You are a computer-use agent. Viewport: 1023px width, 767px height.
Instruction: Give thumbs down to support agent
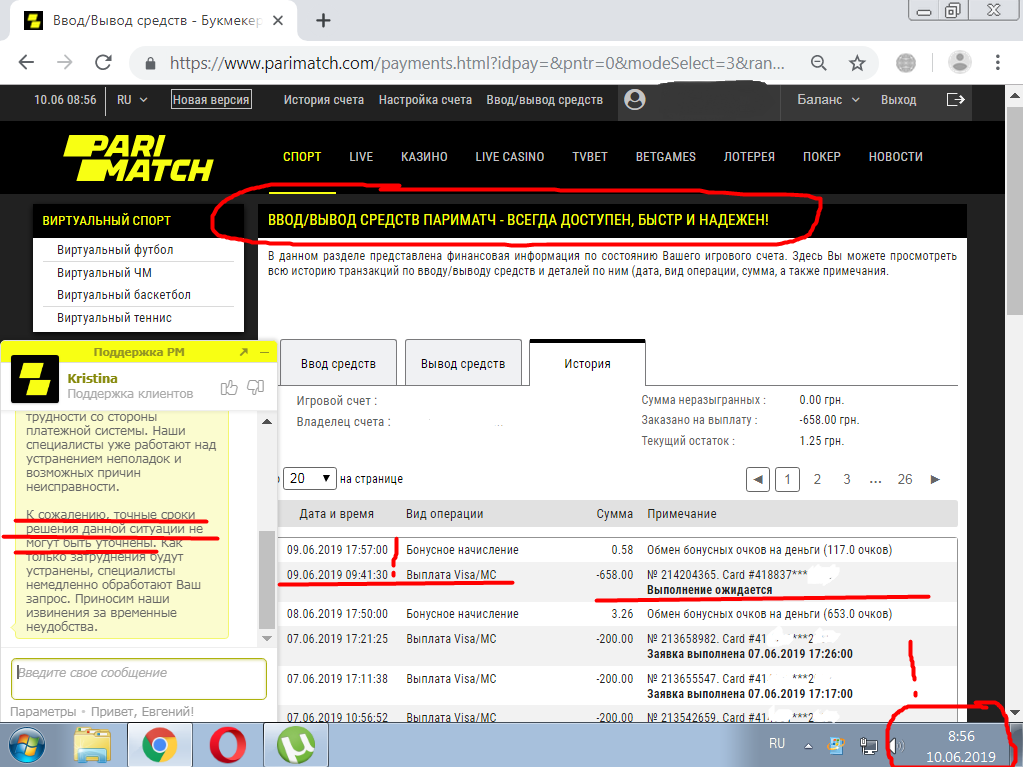coord(255,387)
